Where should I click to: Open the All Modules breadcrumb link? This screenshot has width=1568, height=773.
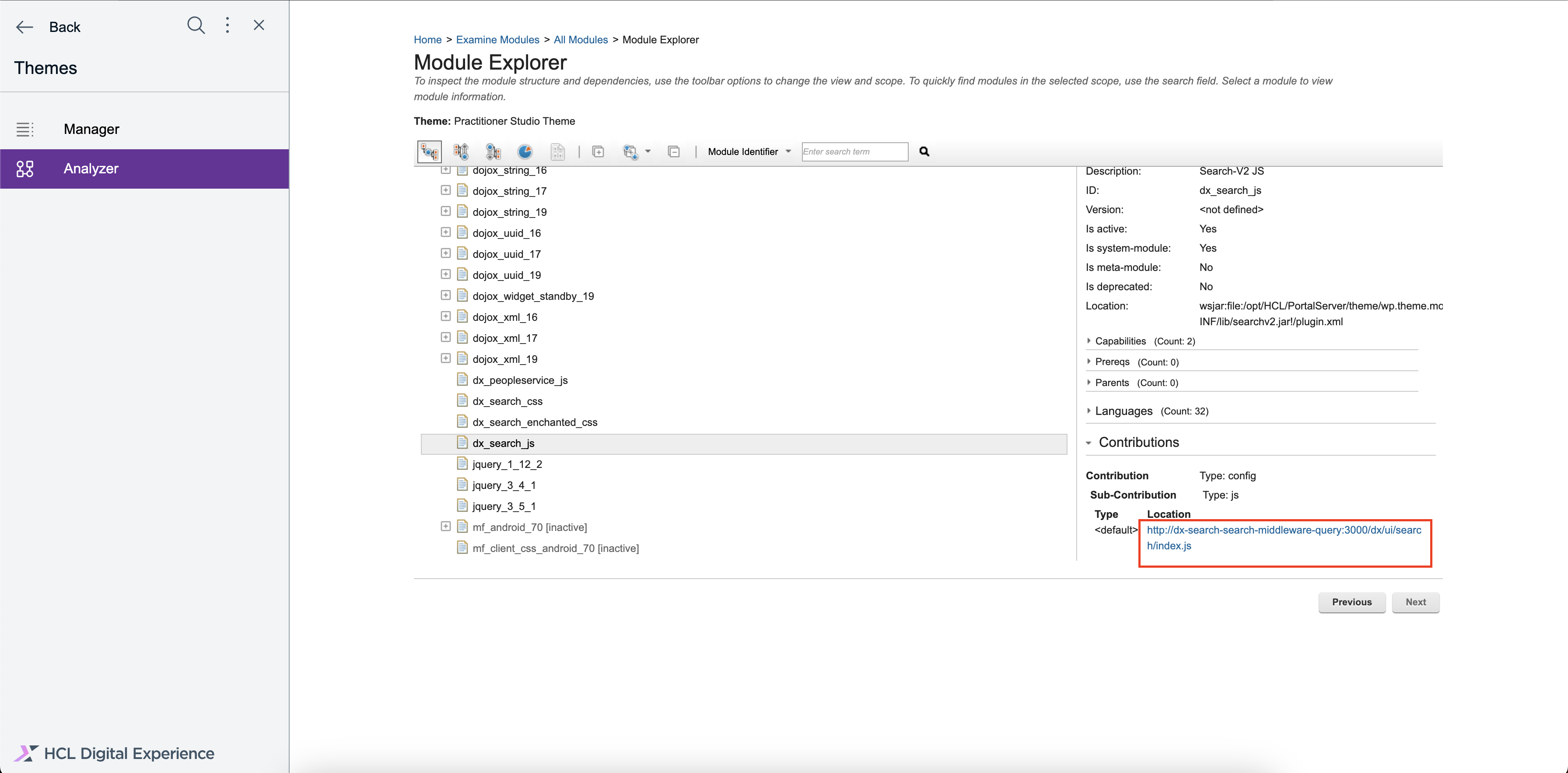[580, 39]
